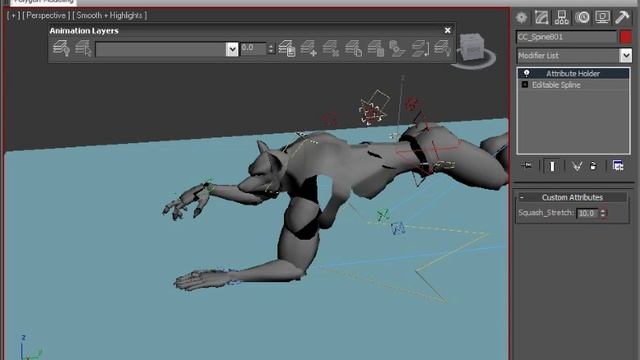
Task: Click the CC_Spine801 object name field
Action: tap(566, 37)
